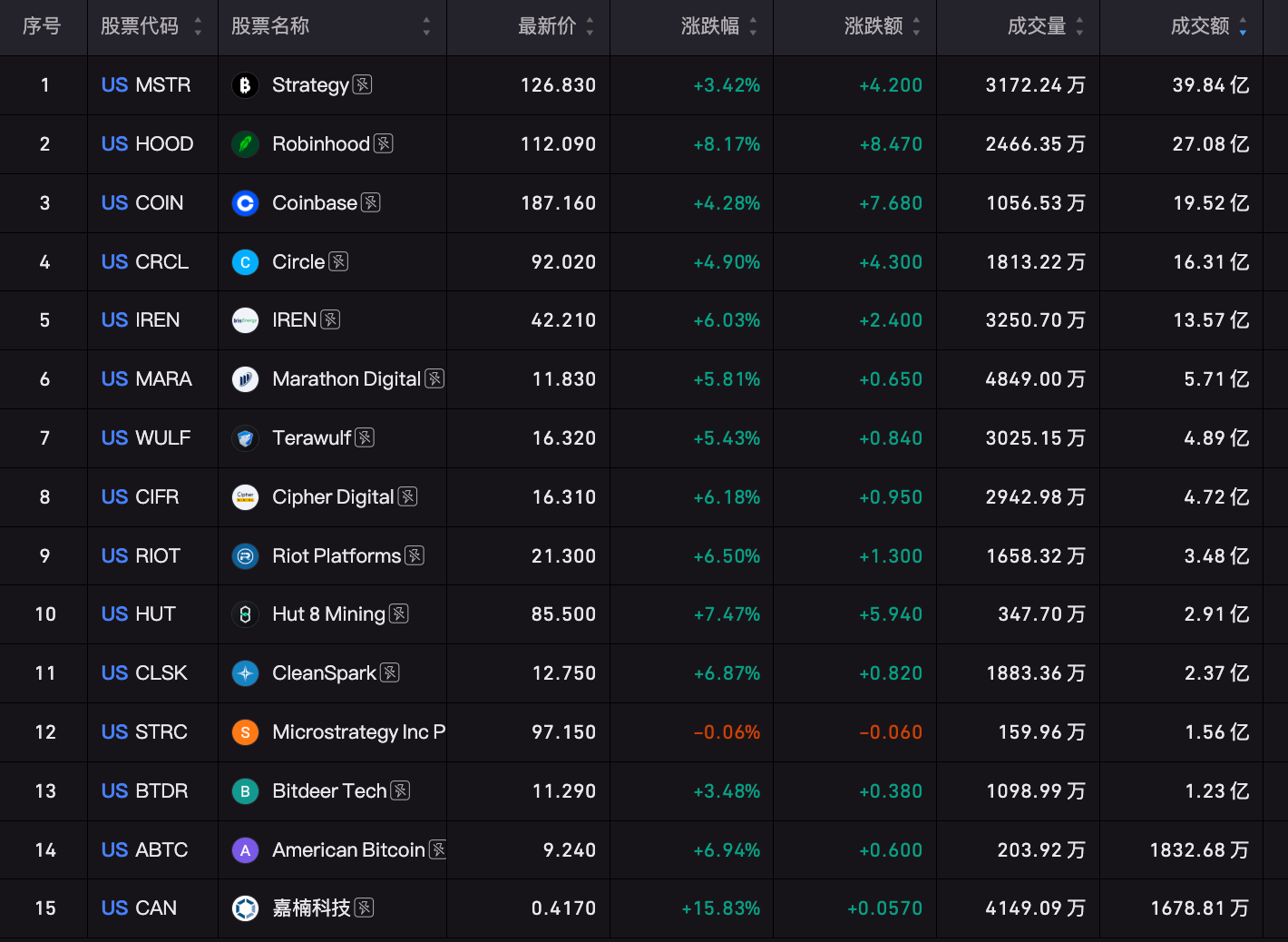
Task: Open the US HOOD ticker link
Action: pyautogui.click(x=148, y=144)
